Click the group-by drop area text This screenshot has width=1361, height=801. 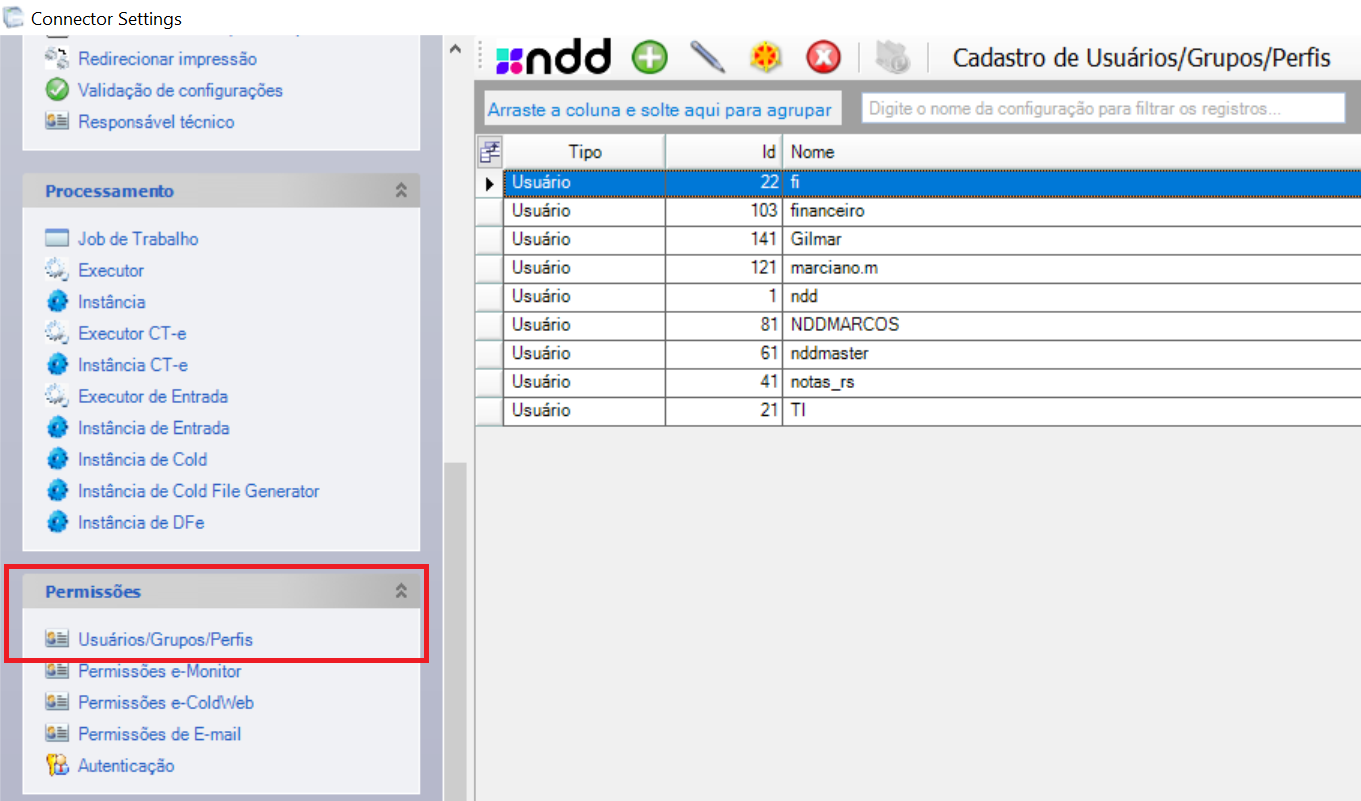[x=660, y=109]
